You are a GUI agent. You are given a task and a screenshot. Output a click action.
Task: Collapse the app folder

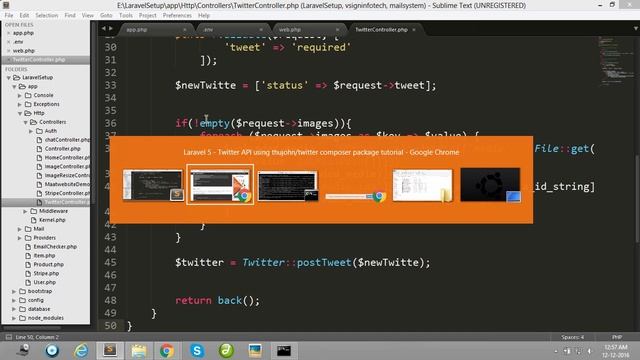14,87
